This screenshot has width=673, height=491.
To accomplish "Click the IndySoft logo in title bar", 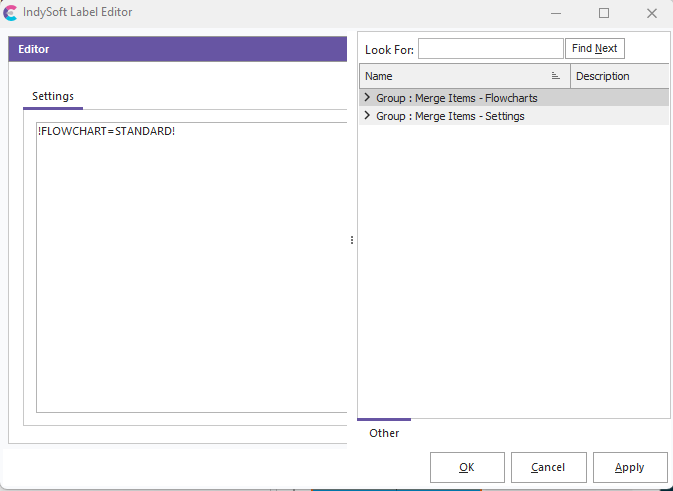I will coord(10,13).
